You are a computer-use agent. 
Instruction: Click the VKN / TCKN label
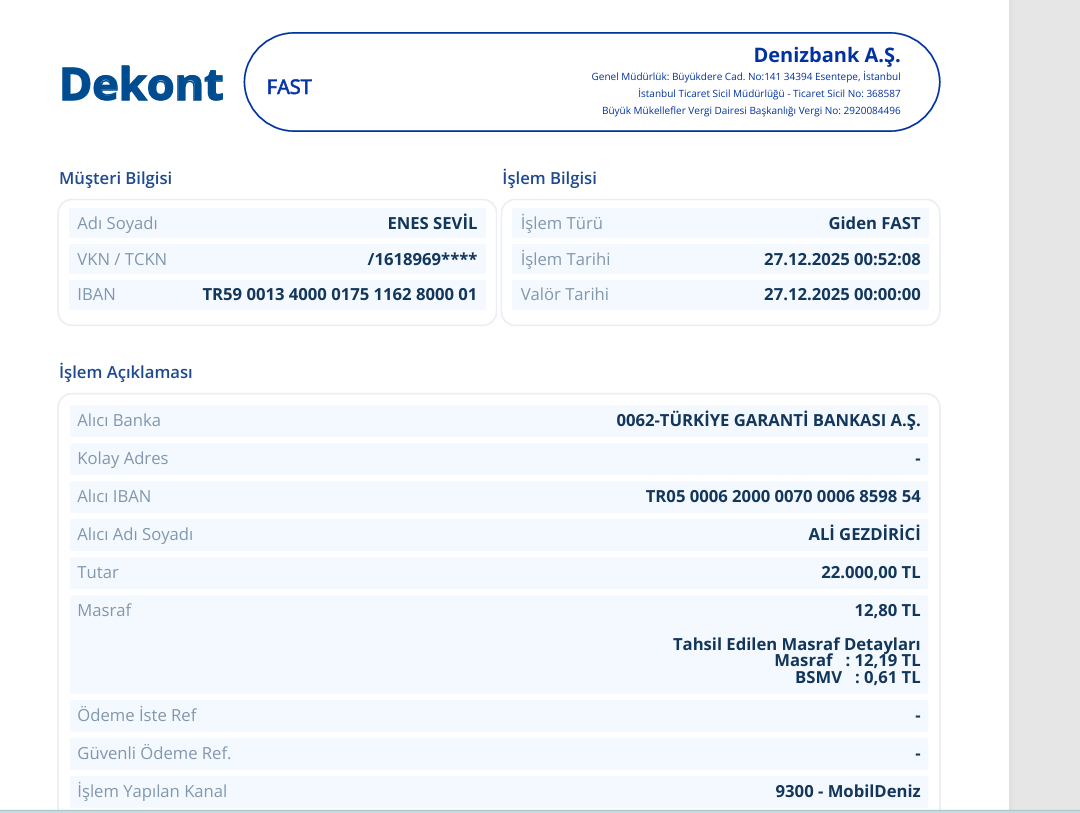coord(122,259)
